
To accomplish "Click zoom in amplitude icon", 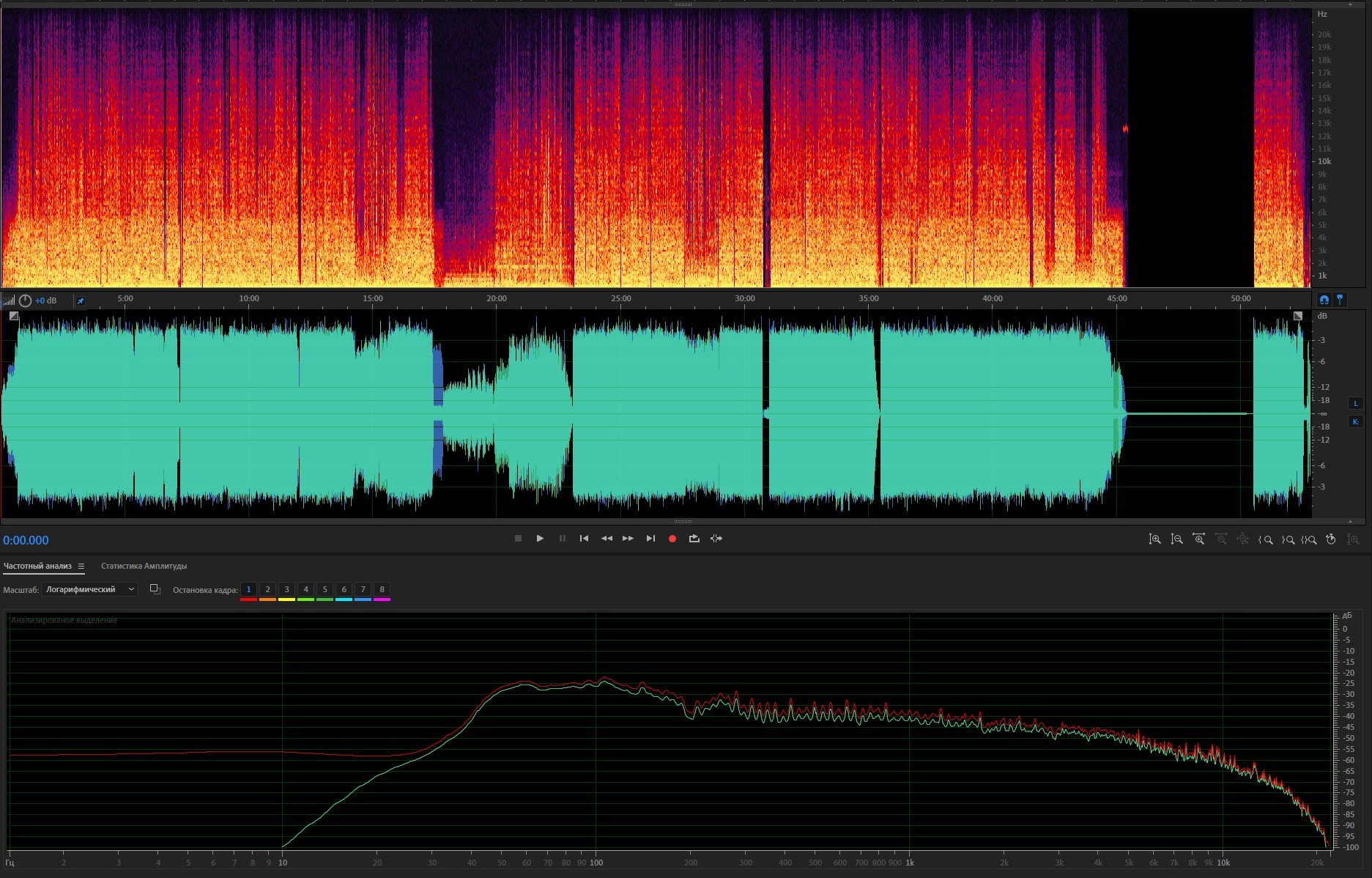I will click(x=1154, y=539).
